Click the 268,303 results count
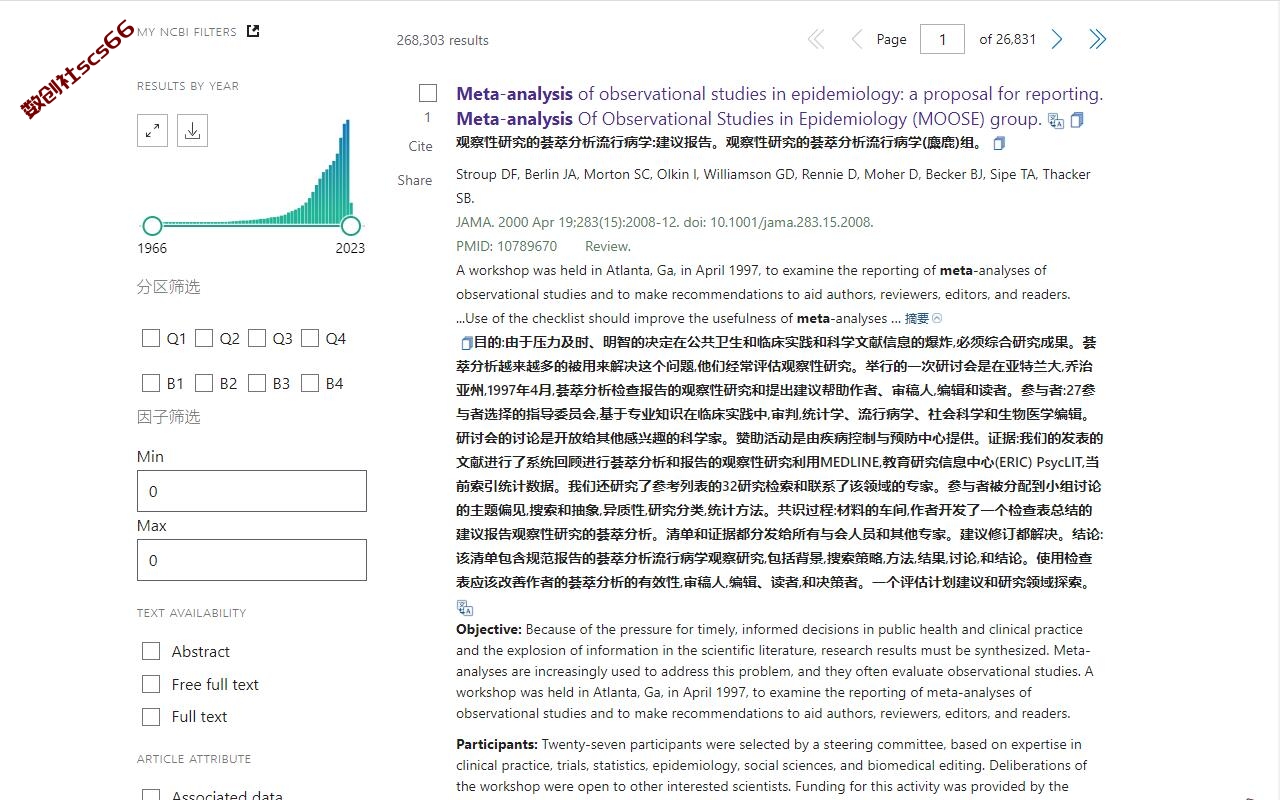Image resolution: width=1280 pixels, height=800 pixels. click(x=442, y=40)
